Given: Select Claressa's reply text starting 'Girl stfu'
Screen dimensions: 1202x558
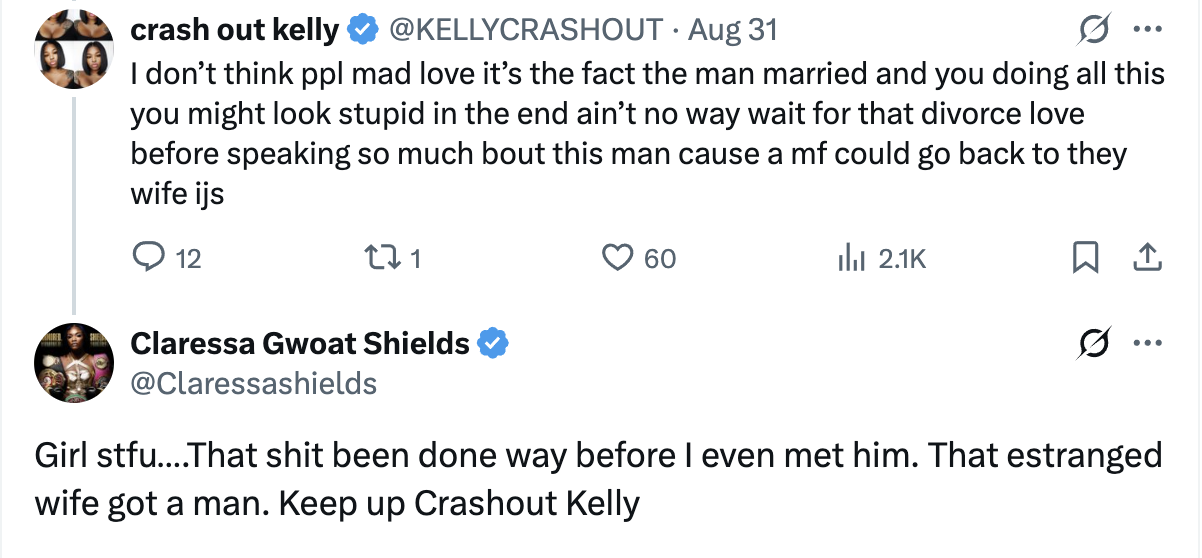Looking at the screenshot, I should pos(598,479).
